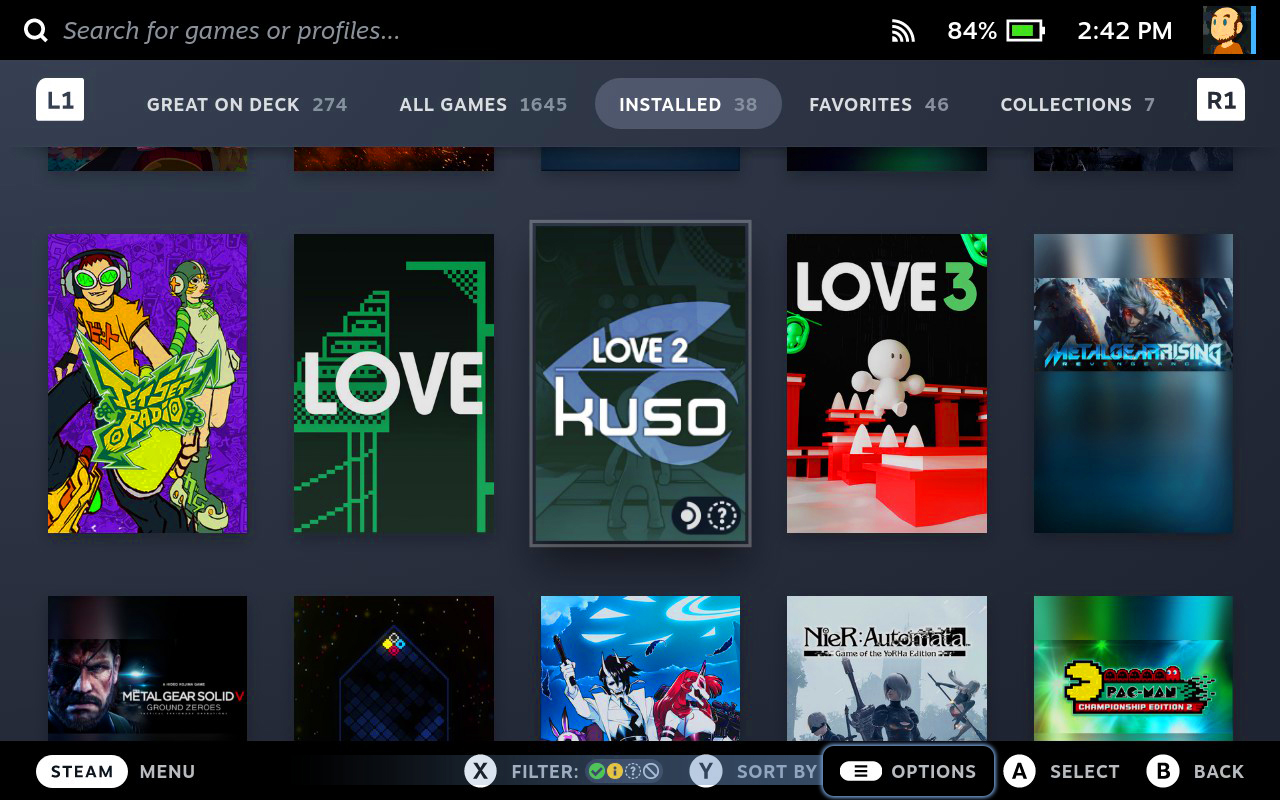Click the green battery icon
Viewport: 1280px width, 800px height.
1025,31
